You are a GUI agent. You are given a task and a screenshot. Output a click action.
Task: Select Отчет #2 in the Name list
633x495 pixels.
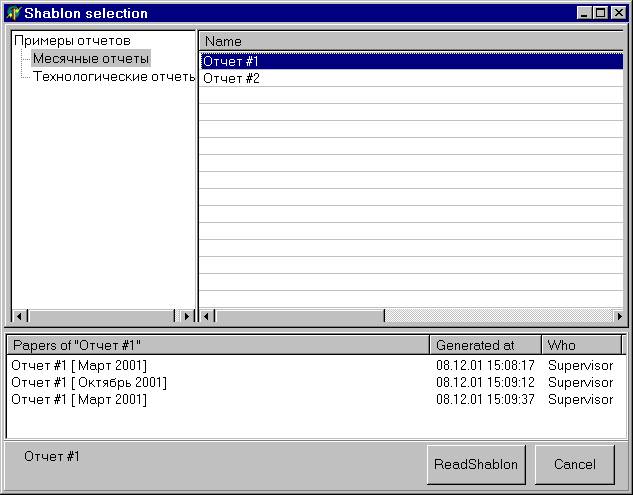[232, 78]
